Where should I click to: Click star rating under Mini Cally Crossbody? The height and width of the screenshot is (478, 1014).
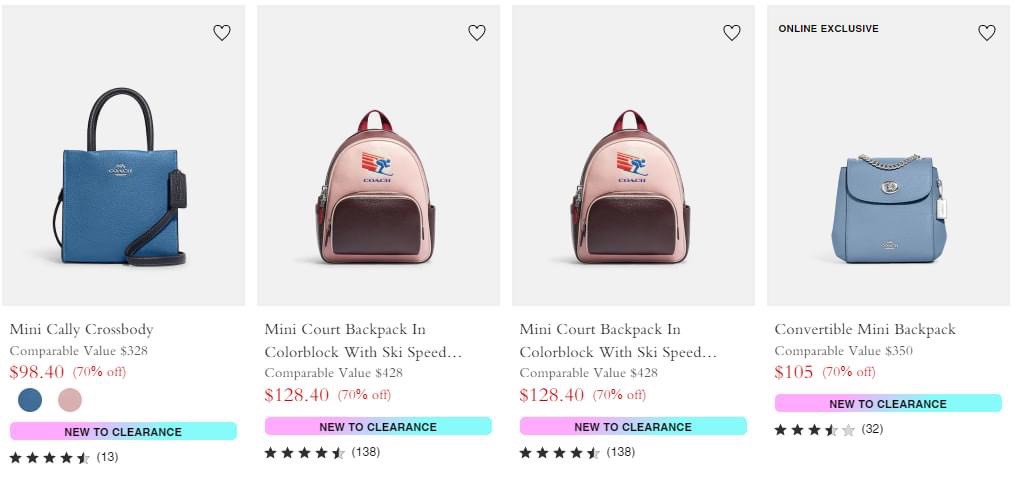49,458
